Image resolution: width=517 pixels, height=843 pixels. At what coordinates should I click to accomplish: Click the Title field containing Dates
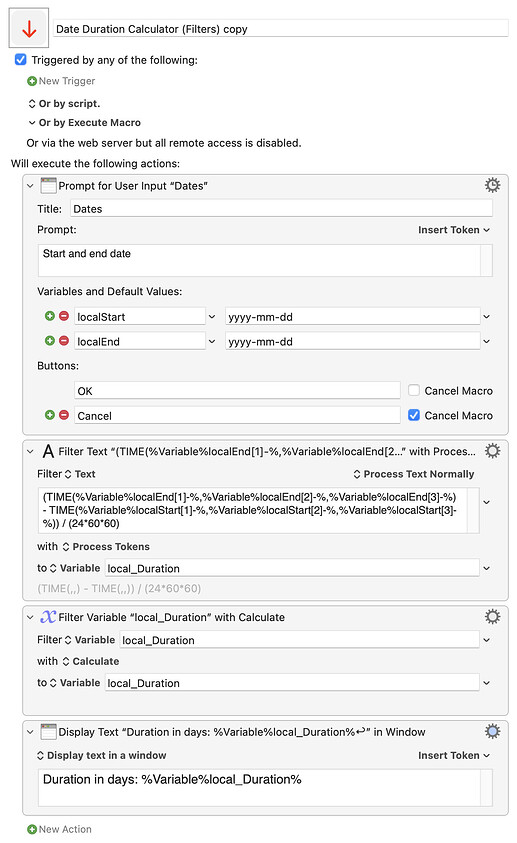point(281,209)
